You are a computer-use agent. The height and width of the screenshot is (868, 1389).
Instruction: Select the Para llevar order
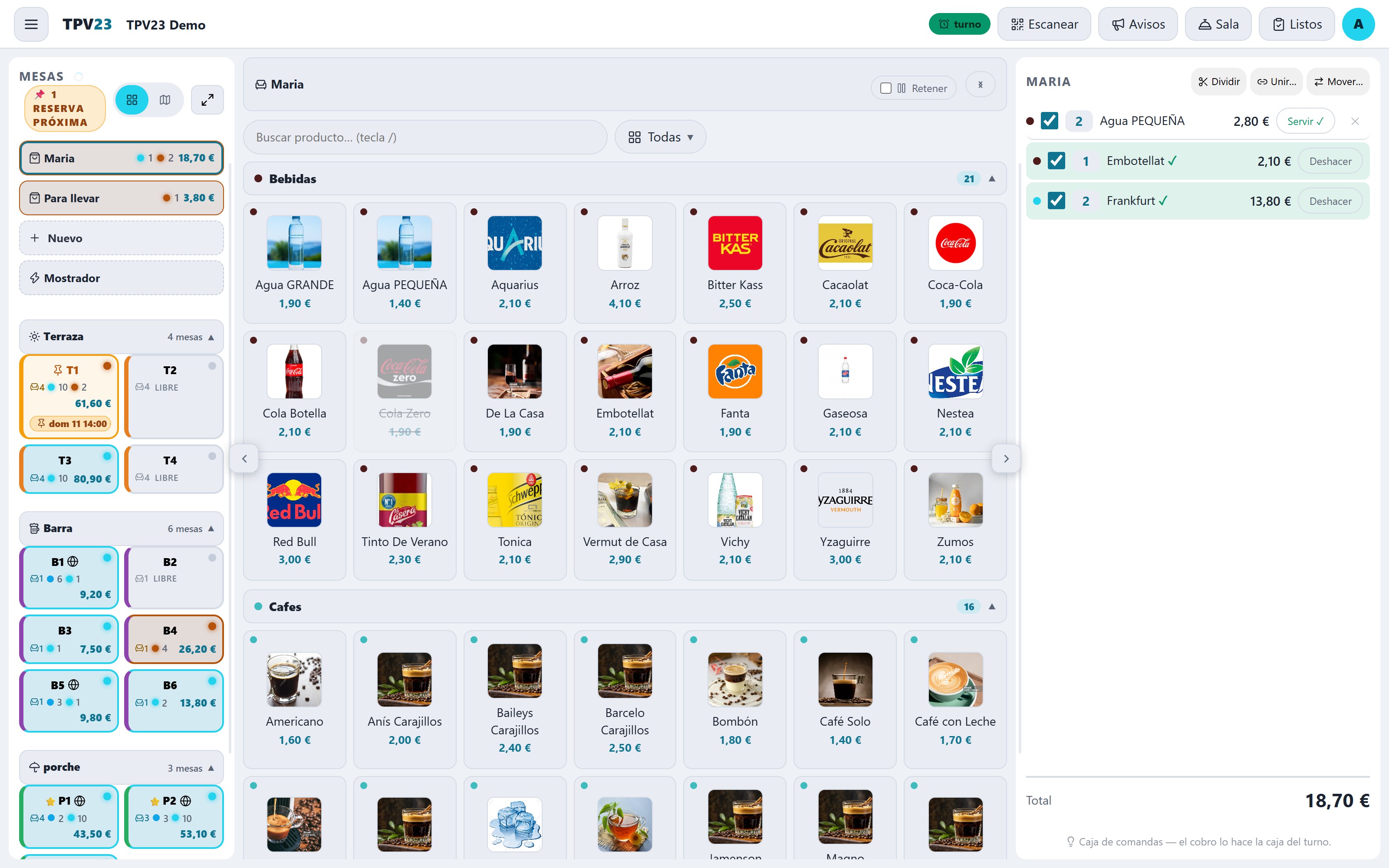tap(121, 198)
